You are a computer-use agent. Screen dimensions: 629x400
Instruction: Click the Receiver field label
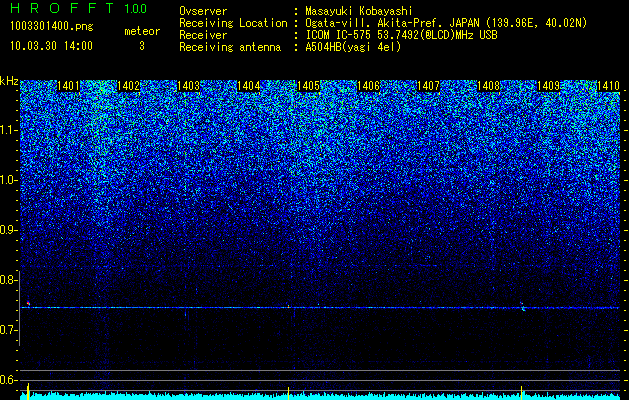point(203,35)
